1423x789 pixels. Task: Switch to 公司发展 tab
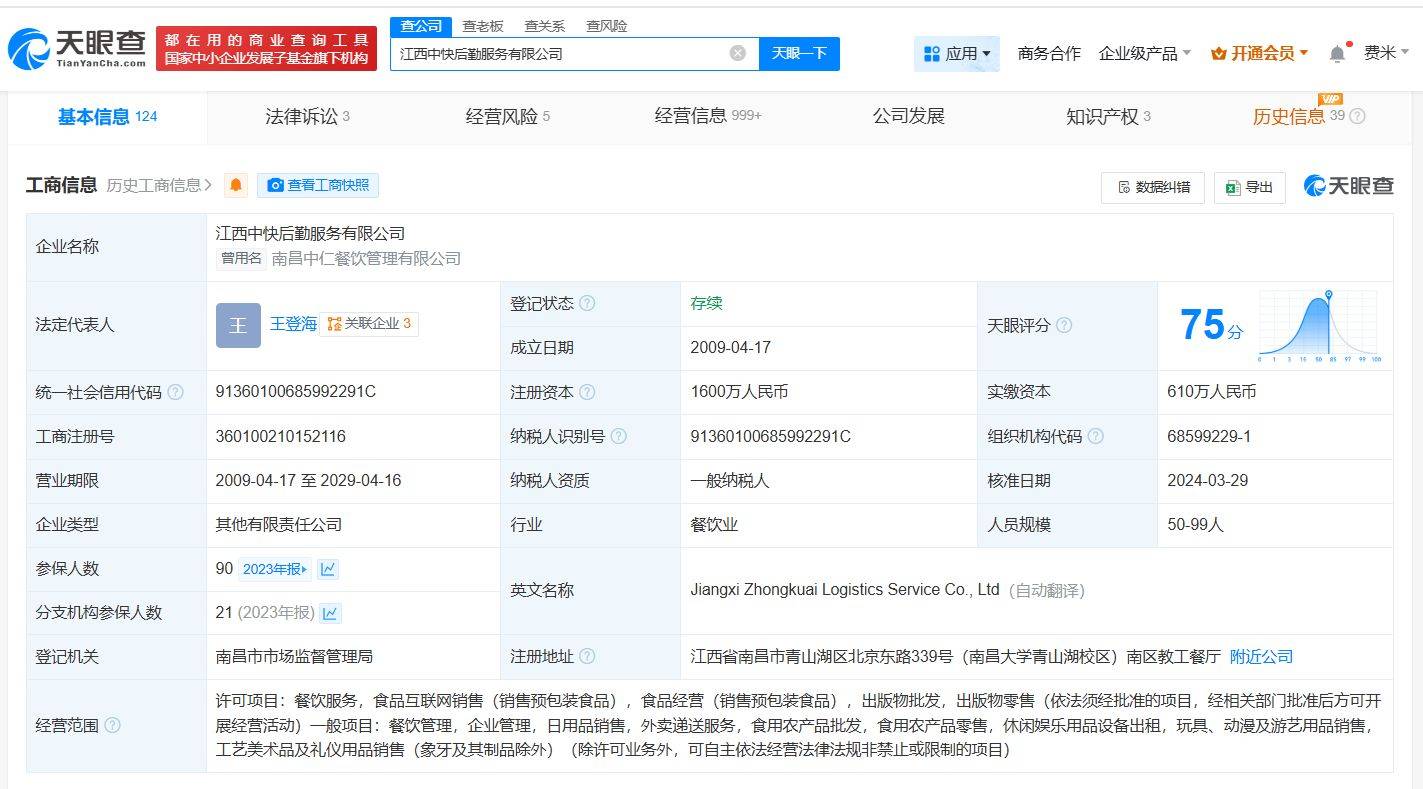tap(908, 116)
